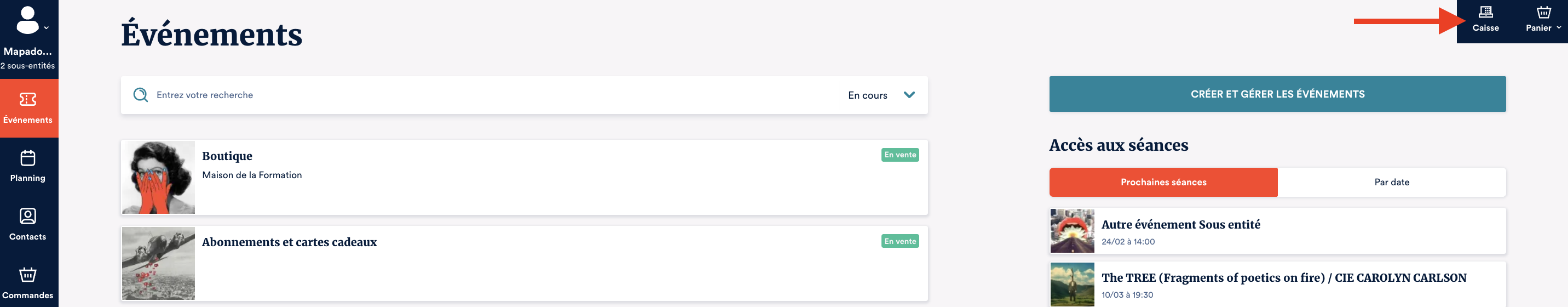Click the search magnifier icon
The height and width of the screenshot is (307, 1568).
141,95
